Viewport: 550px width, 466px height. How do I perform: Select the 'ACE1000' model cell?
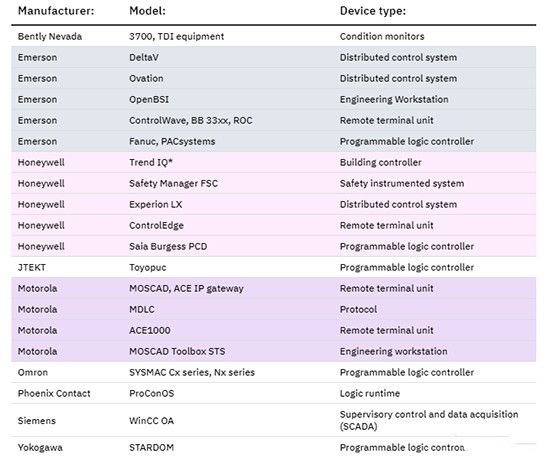click(150, 331)
